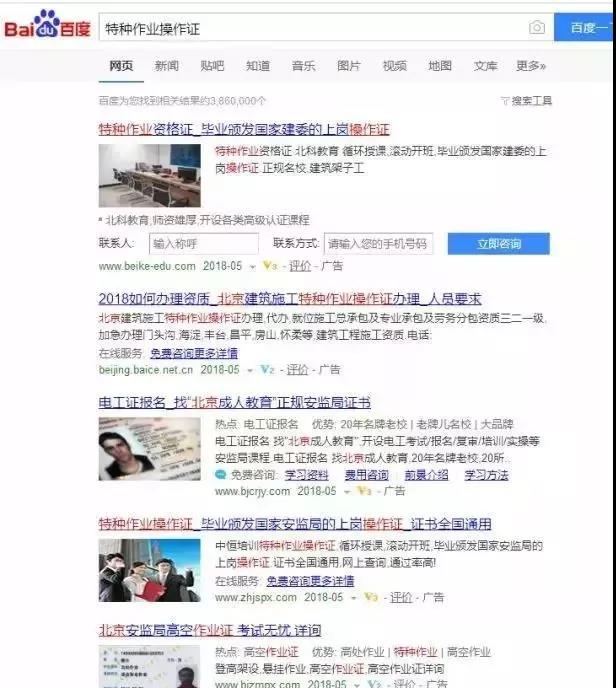Viewport: 616px width, 688px height.
Task: Click the ID card thumbnail of 电工证 result
Action: click(150, 449)
